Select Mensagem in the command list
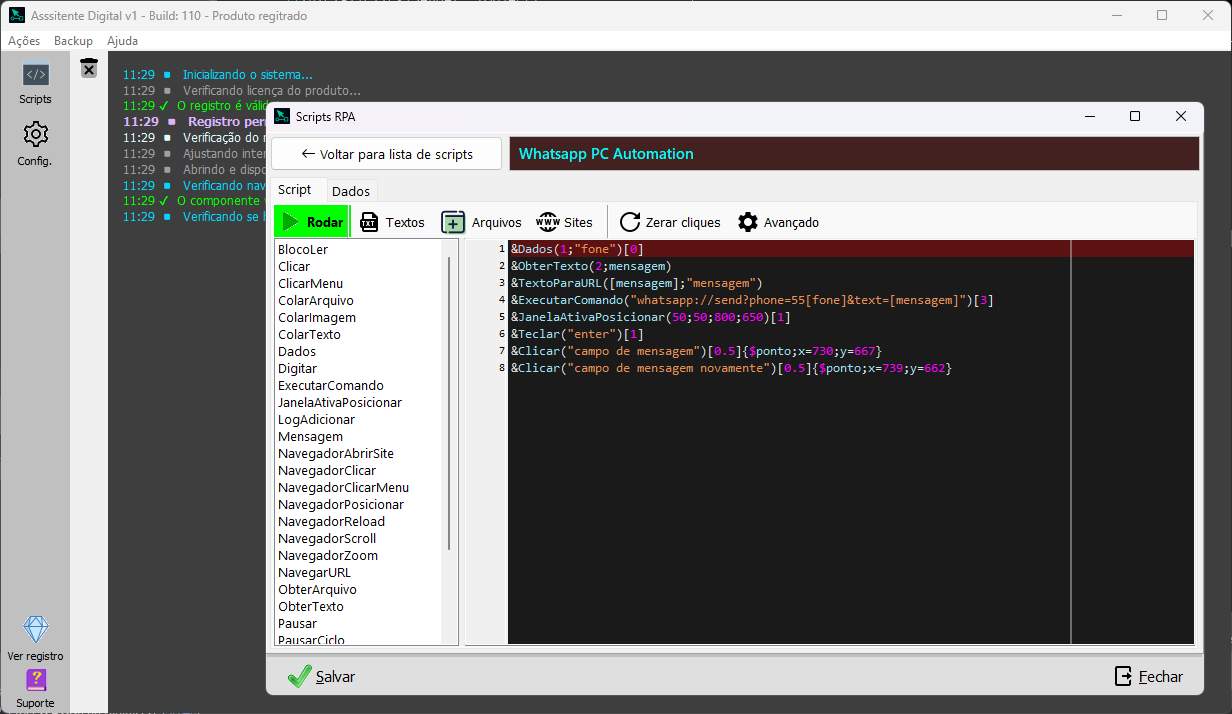Viewport: 1232px width, 714px height. click(310, 436)
